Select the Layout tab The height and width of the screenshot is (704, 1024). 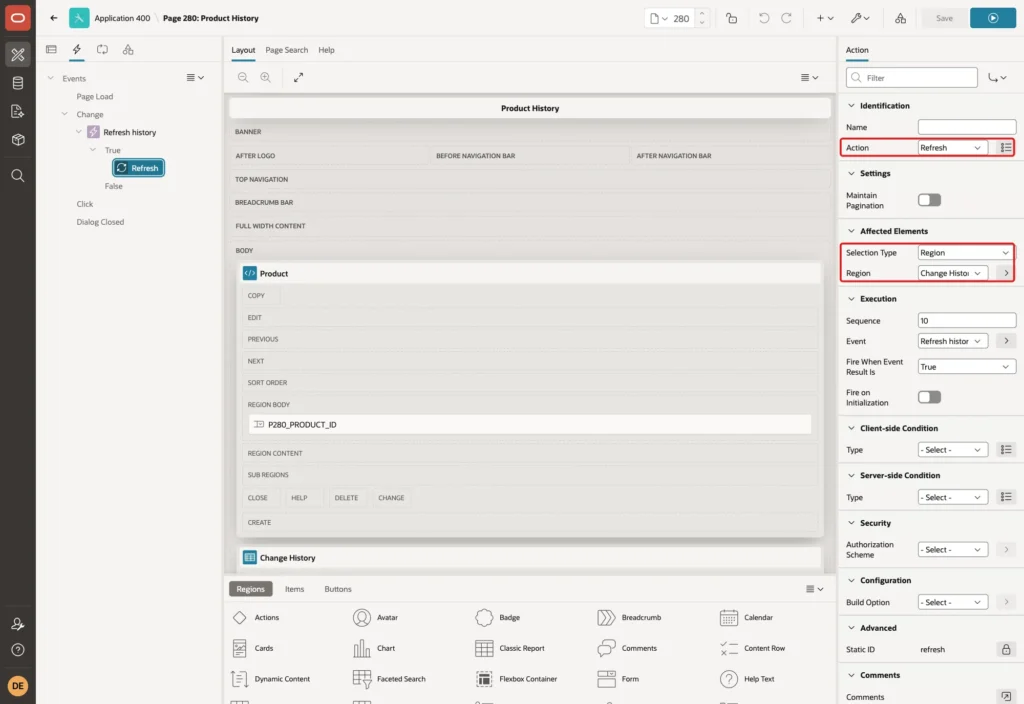(243, 50)
